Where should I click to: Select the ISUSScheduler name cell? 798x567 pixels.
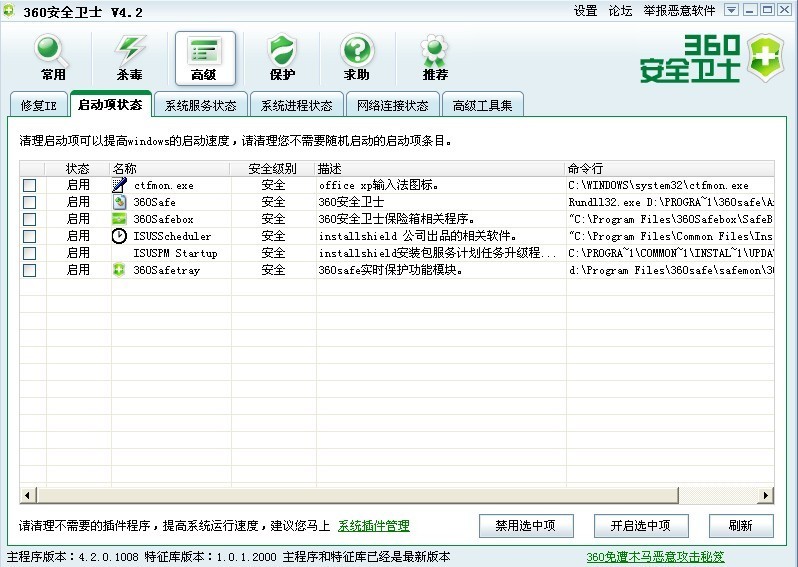[172, 236]
